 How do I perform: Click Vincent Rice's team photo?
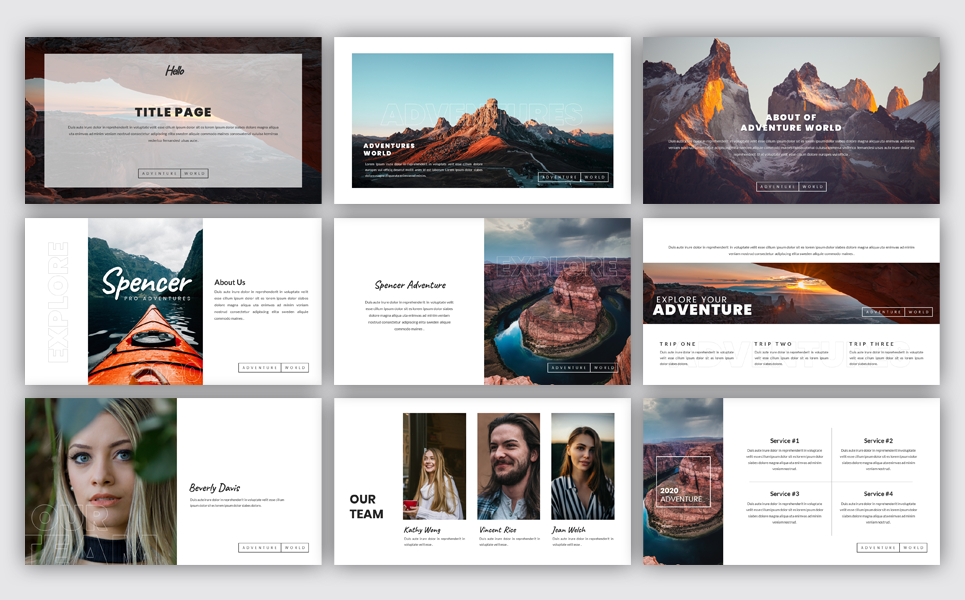[508, 466]
